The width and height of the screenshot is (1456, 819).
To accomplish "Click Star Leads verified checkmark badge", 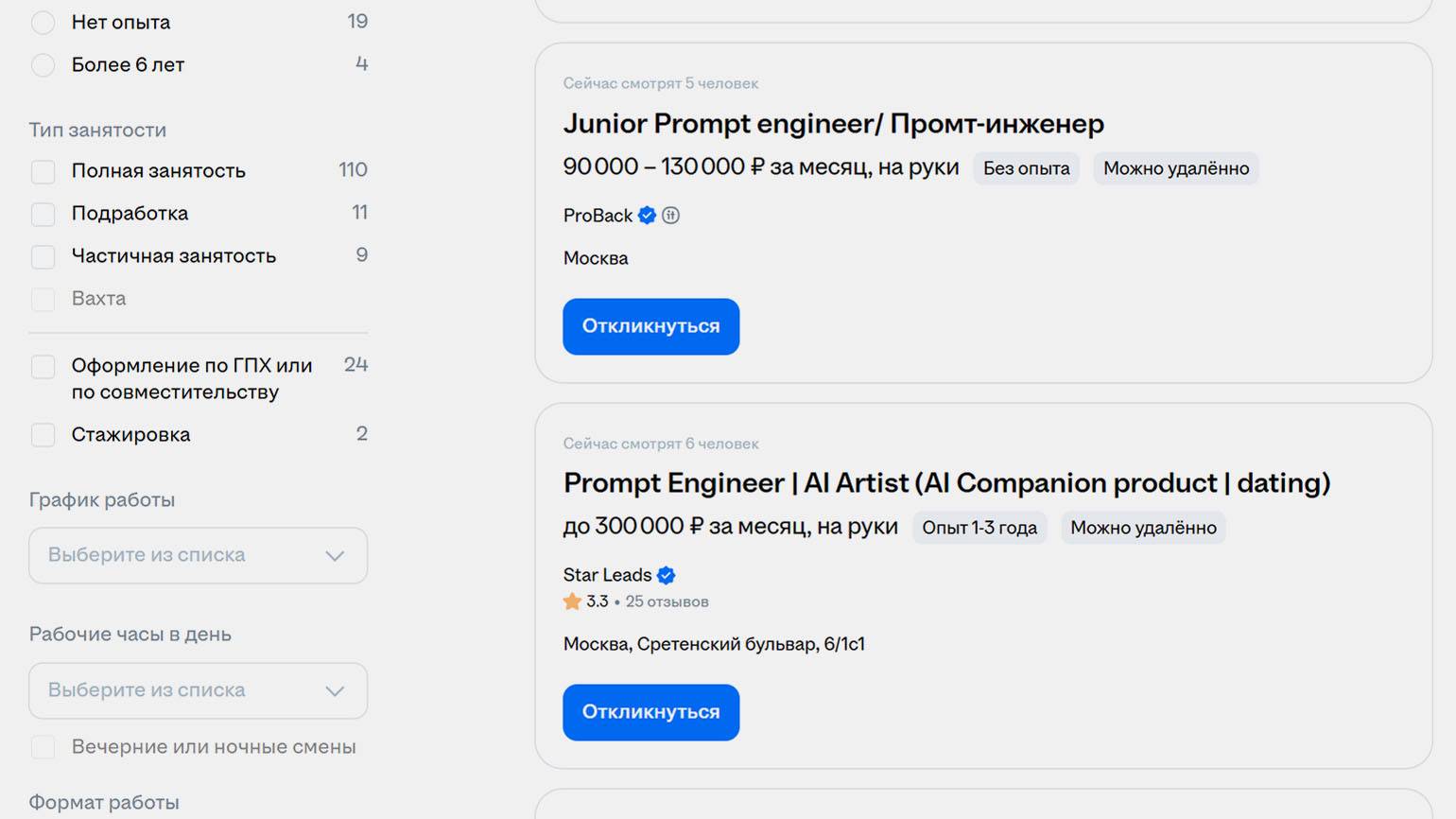I will click(x=667, y=575).
